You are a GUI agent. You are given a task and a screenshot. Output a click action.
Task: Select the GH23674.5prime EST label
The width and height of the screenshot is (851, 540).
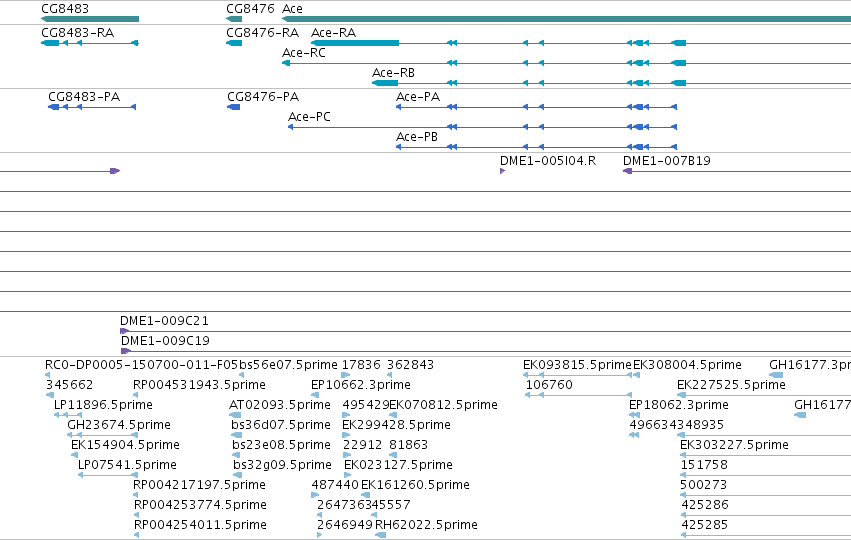click(119, 425)
